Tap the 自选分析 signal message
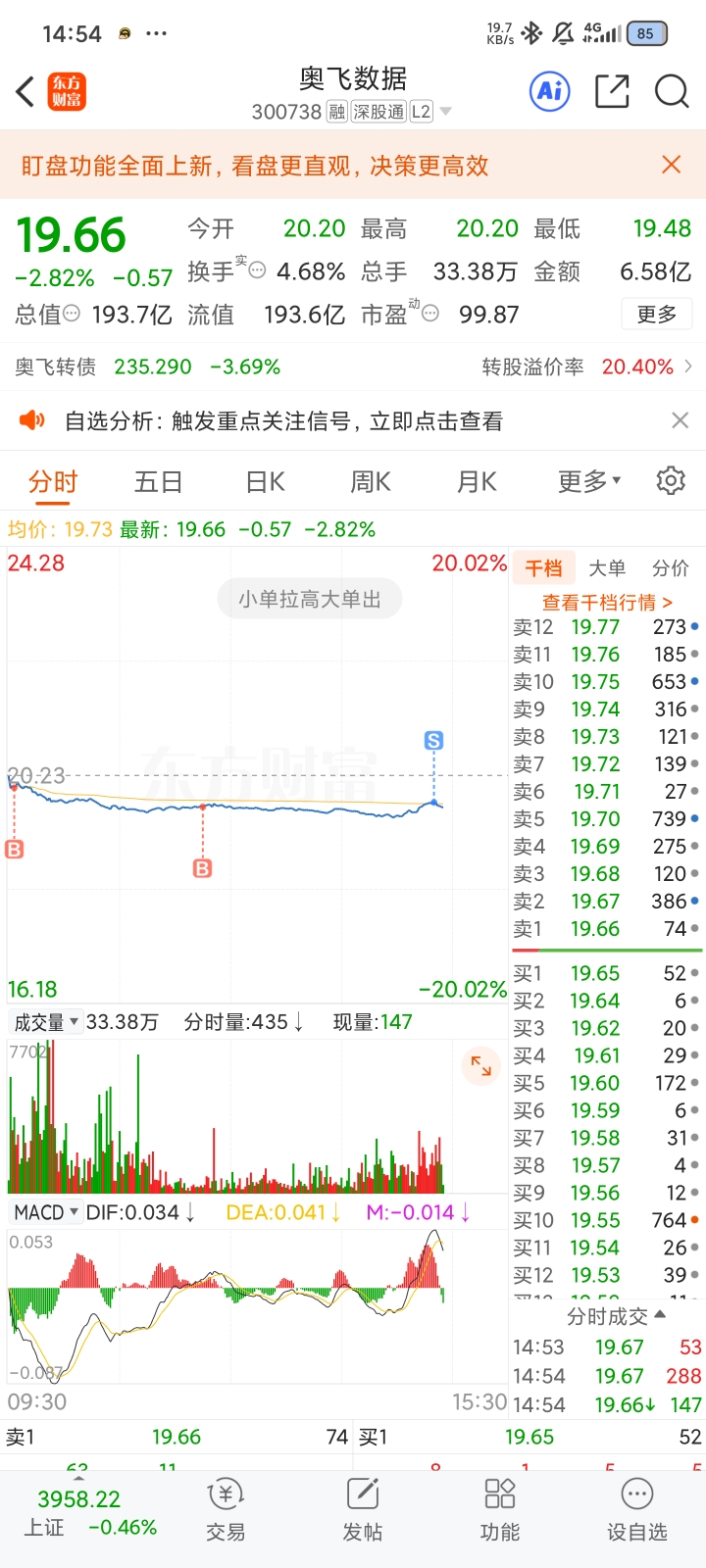 coord(283,420)
